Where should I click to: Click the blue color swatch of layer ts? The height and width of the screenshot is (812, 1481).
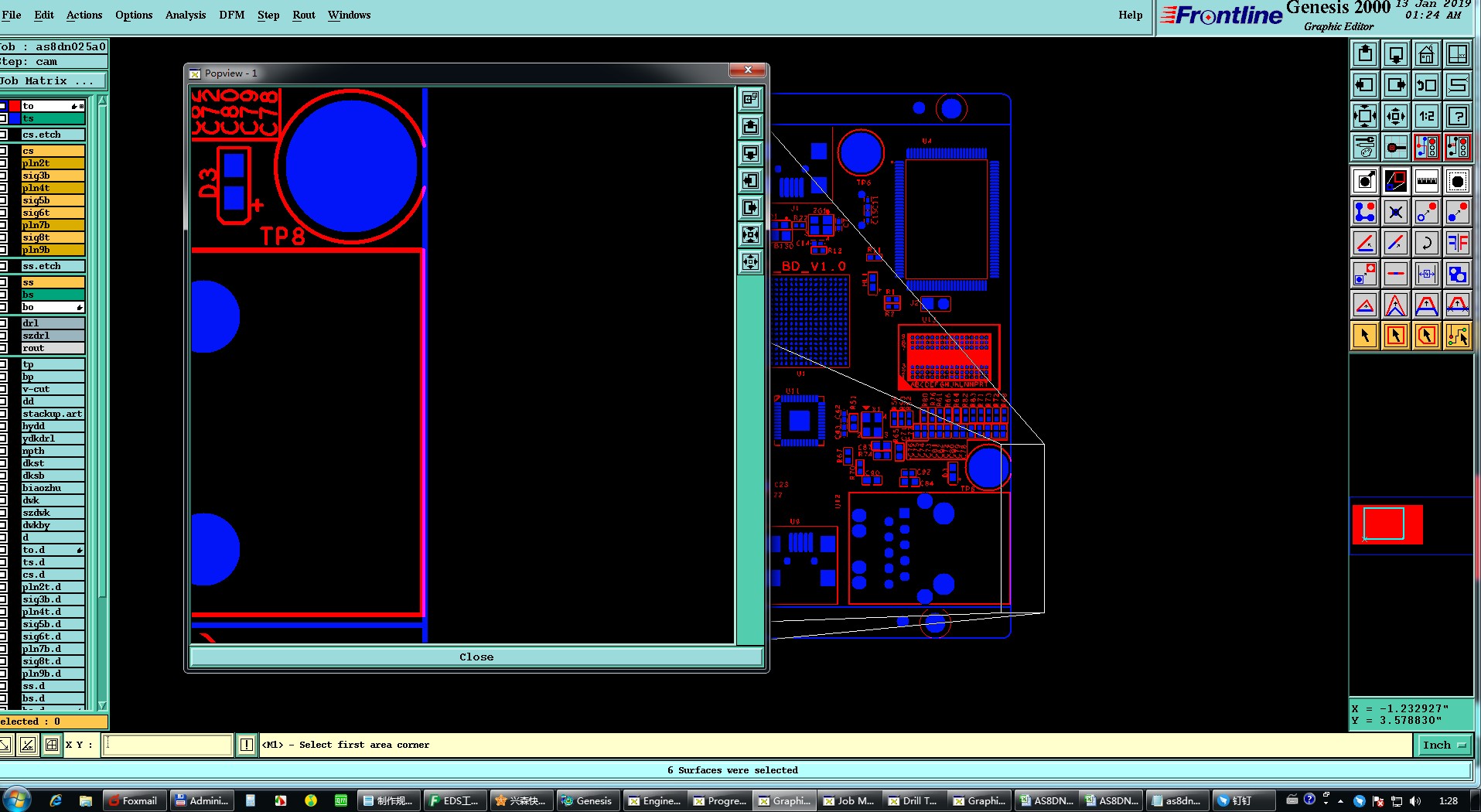(15, 118)
